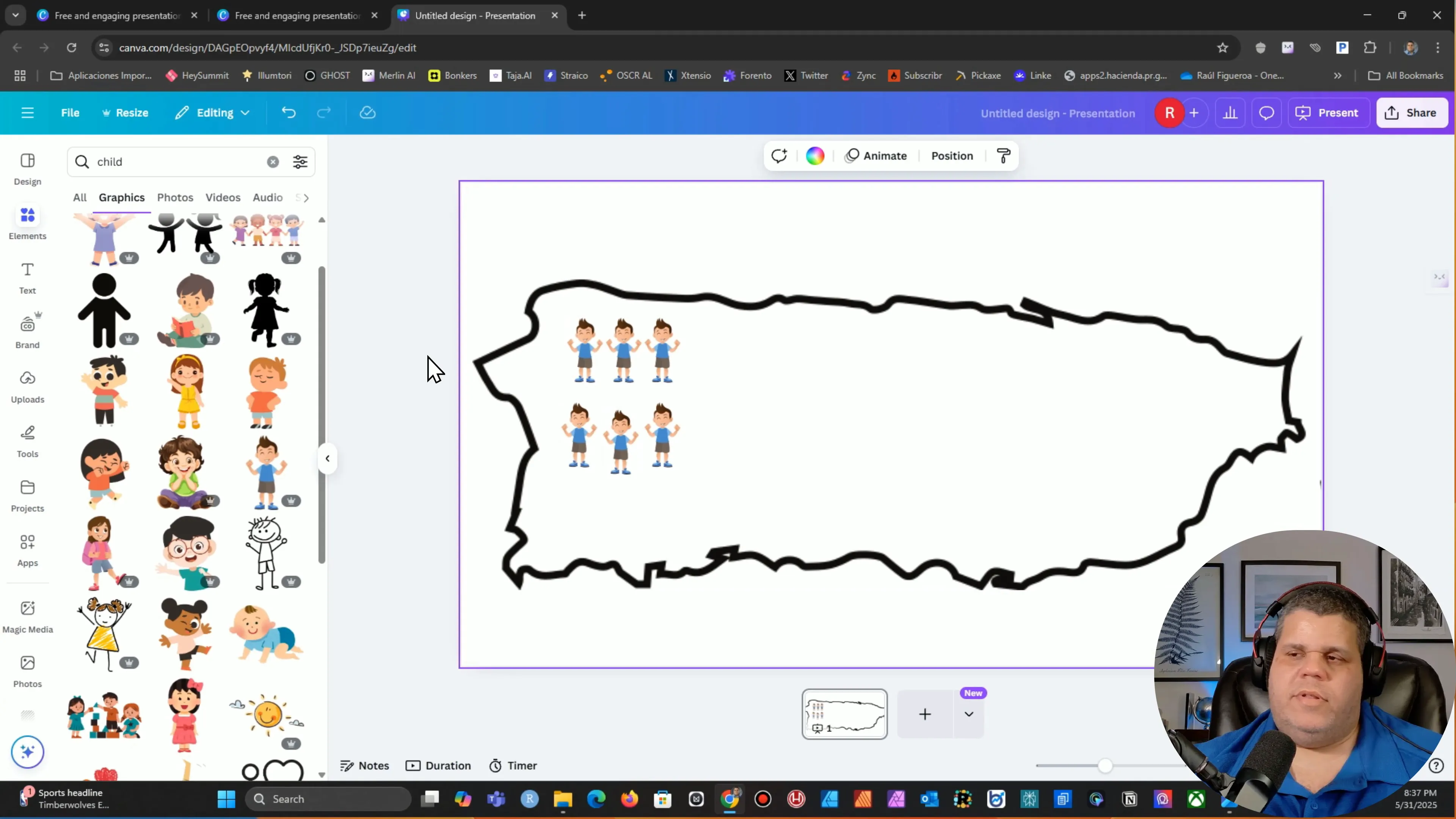The width and height of the screenshot is (1456, 819).
Task: Open the help question mark button
Action: point(1436,765)
